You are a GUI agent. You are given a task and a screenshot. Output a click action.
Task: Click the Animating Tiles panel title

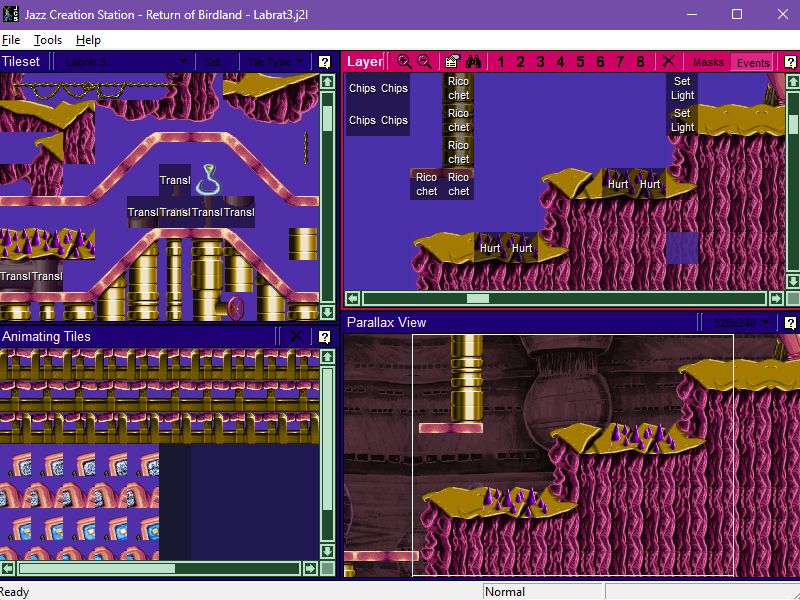coord(46,337)
